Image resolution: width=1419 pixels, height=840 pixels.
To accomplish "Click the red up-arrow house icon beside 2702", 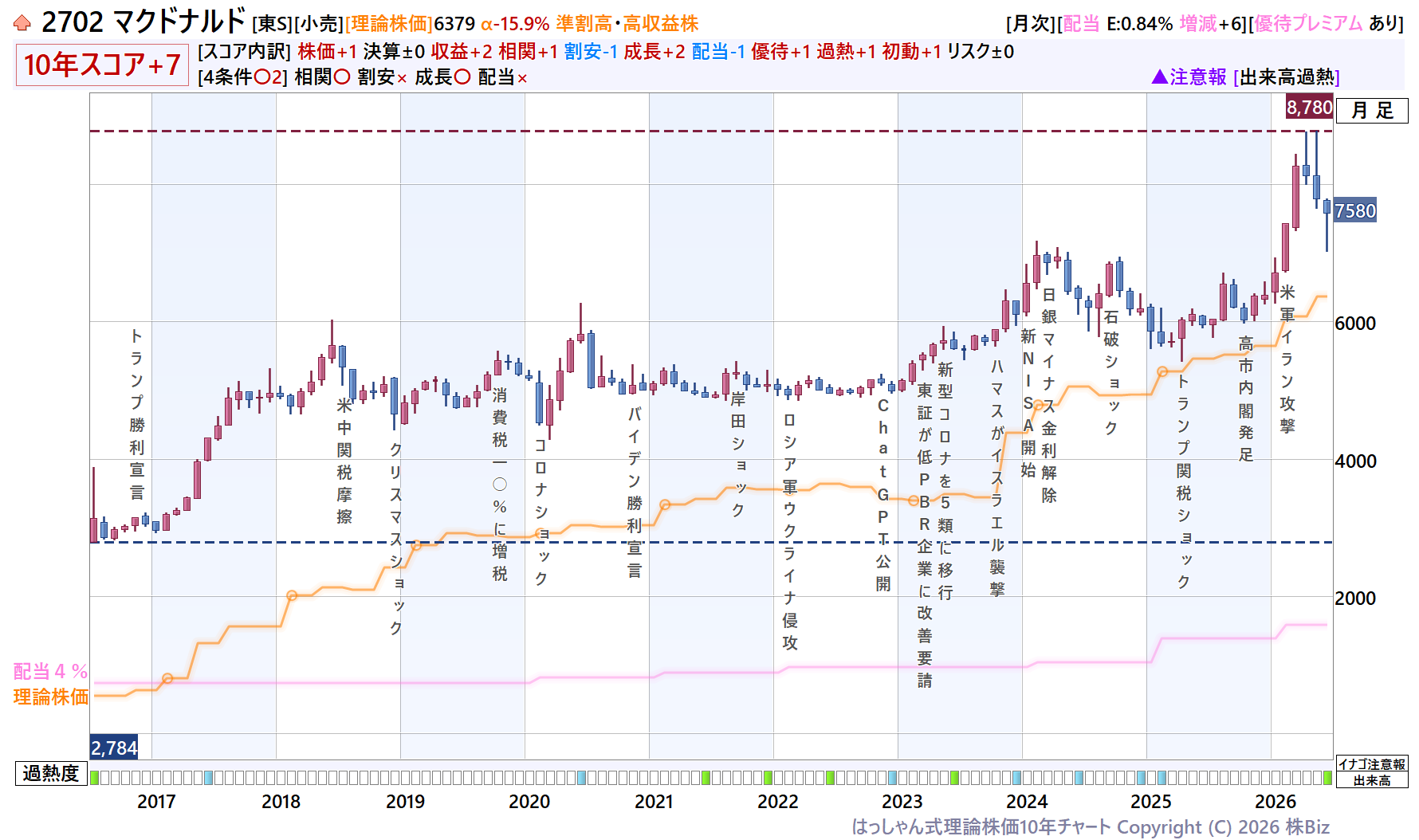I will pyautogui.click(x=22, y=23).
